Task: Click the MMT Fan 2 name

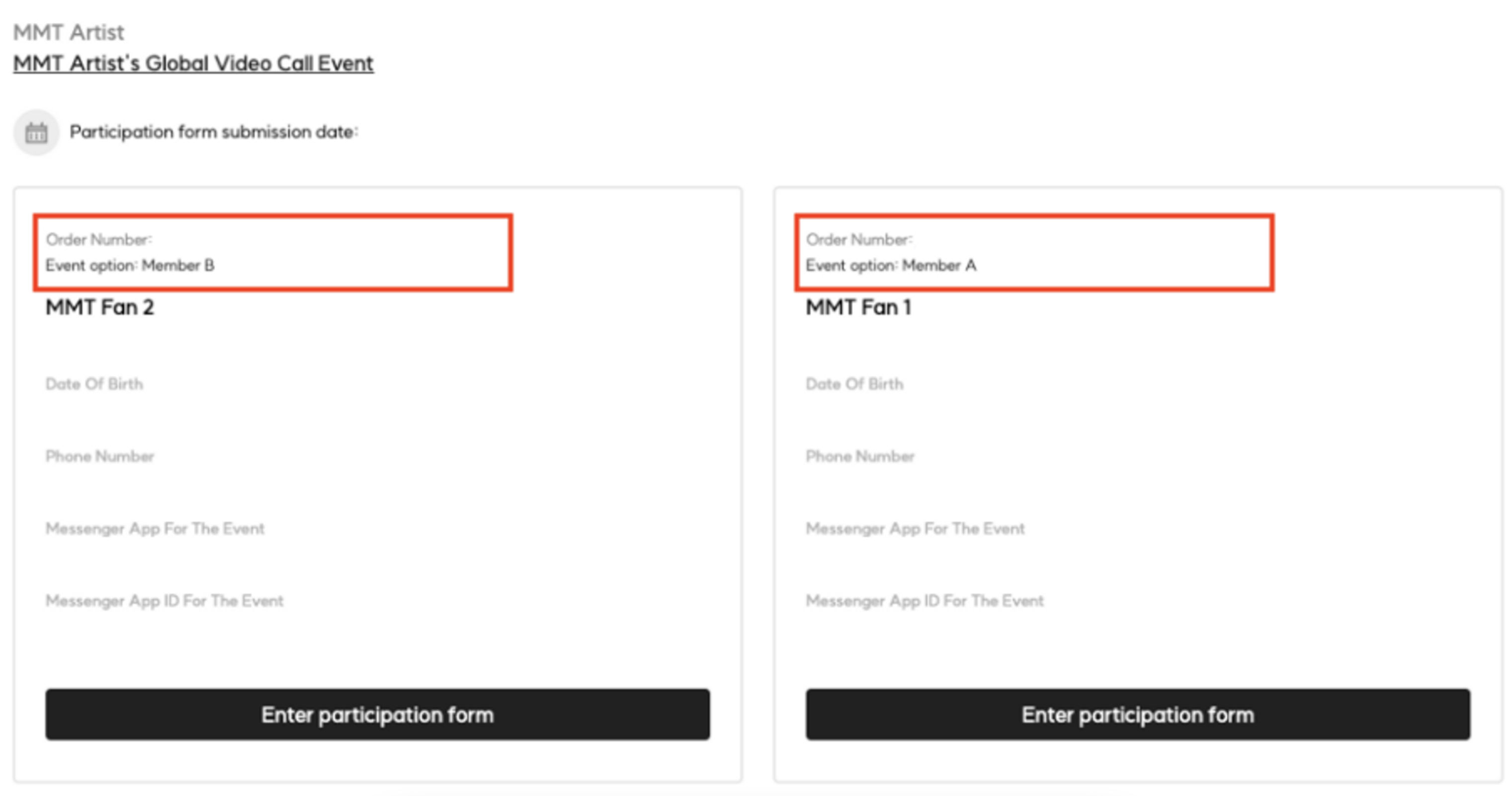Action: [100, 308]
